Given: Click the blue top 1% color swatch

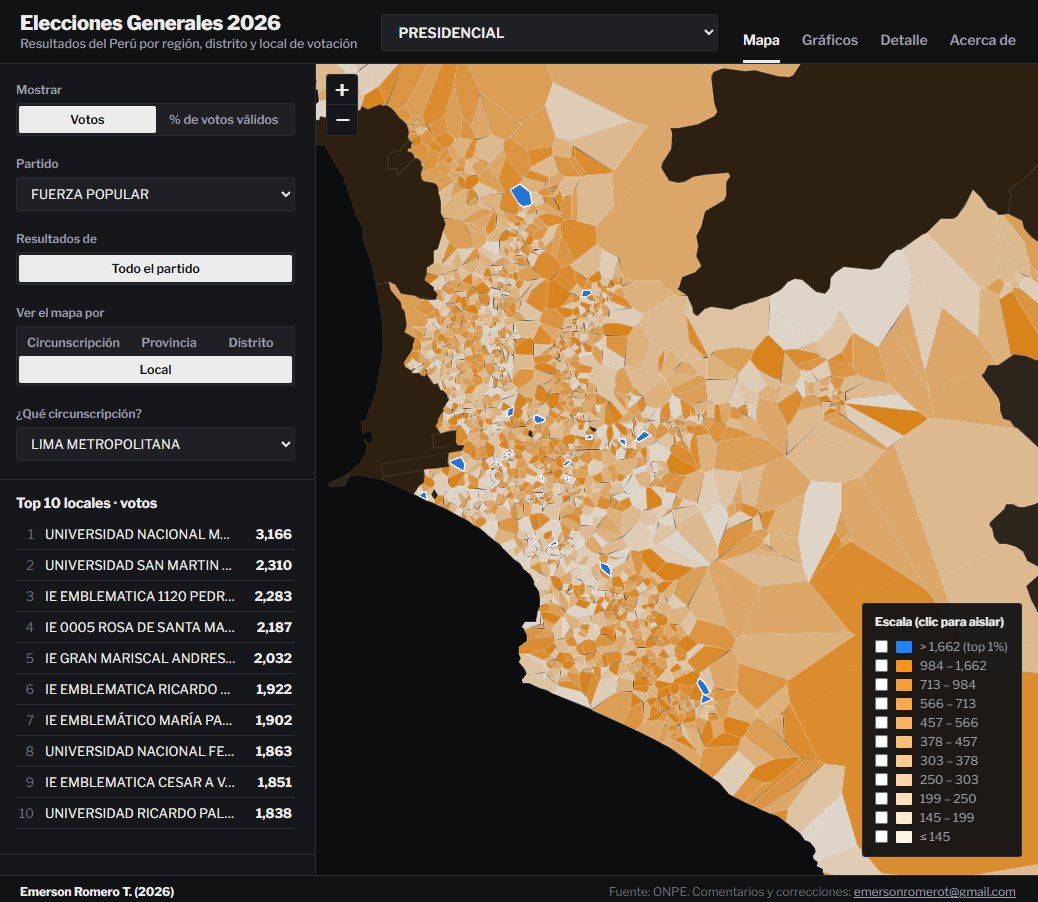Looking at the screenshot, I should click(904, 647).
